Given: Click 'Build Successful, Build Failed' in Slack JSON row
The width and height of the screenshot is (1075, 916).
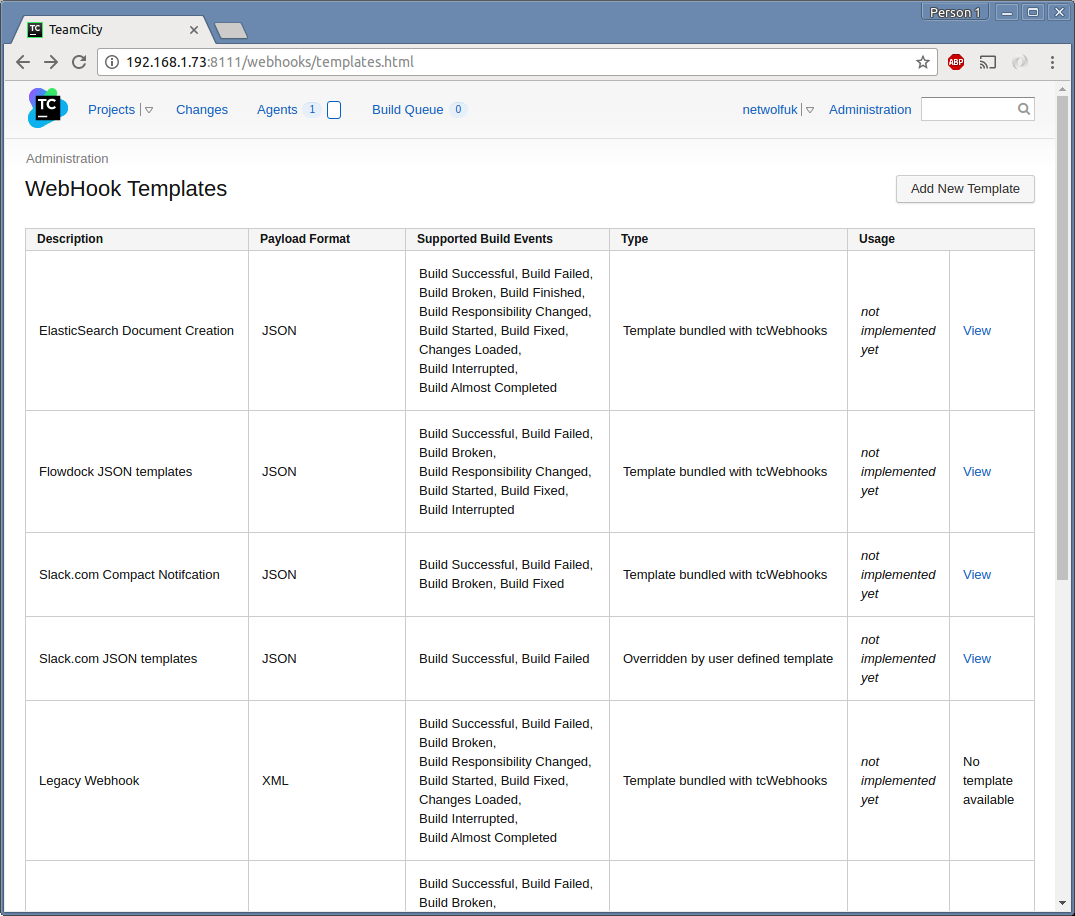Looking at the screenshot, I should click(504, 658).
